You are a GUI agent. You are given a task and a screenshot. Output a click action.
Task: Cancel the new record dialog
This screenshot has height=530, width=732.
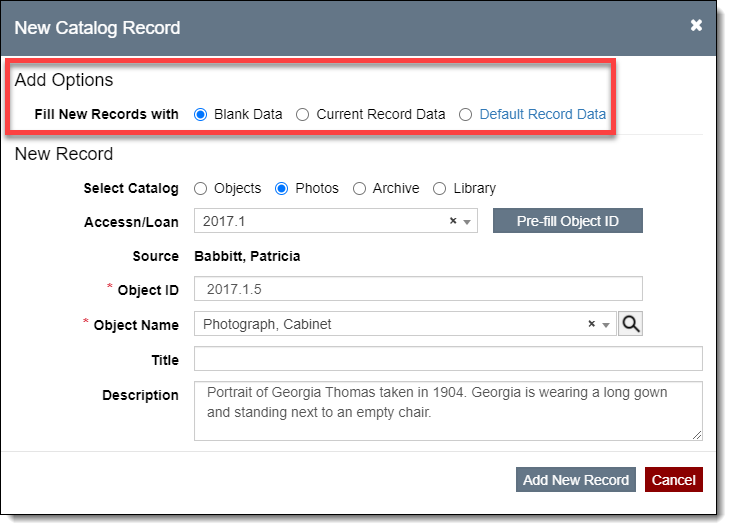(673, 480)
